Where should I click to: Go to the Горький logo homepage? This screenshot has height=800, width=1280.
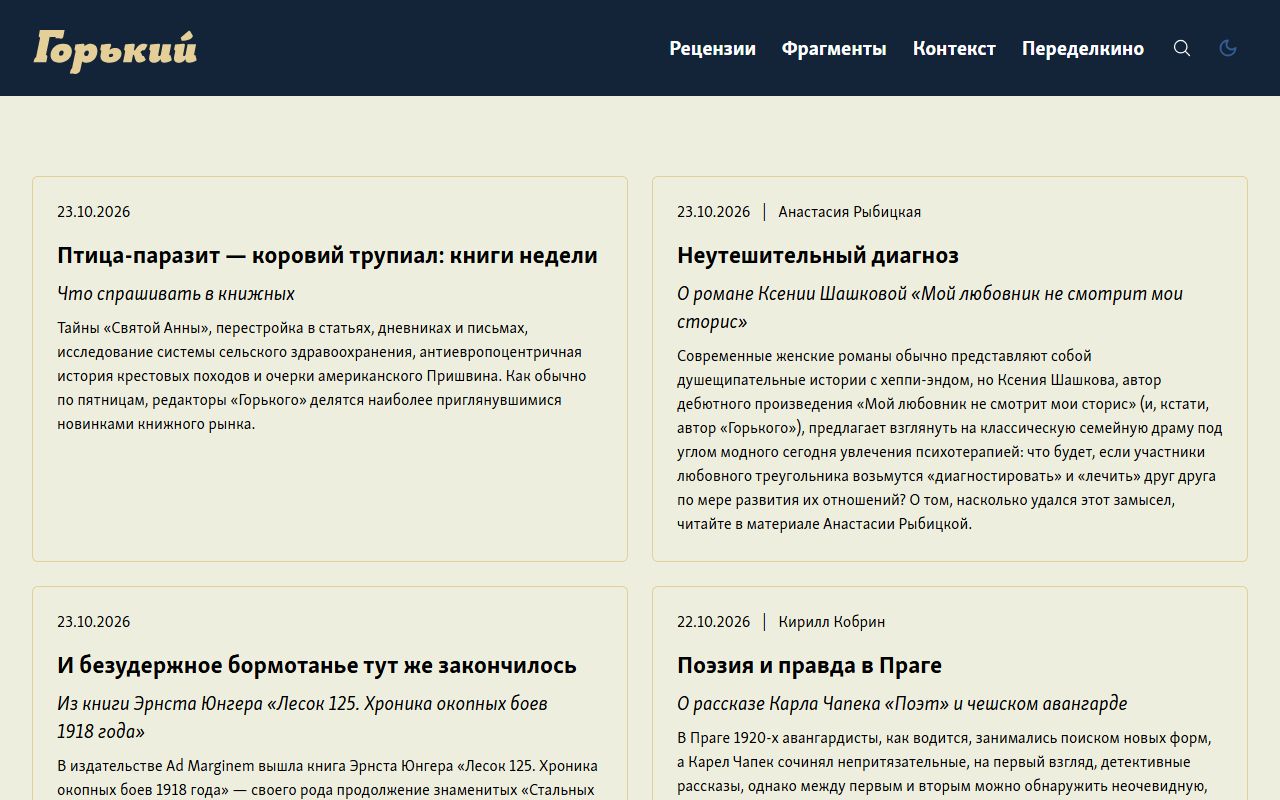[115, 49]
